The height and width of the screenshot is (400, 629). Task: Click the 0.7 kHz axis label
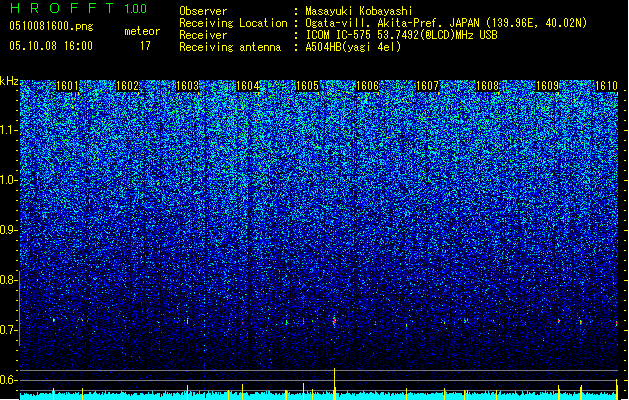click(8, 330)
